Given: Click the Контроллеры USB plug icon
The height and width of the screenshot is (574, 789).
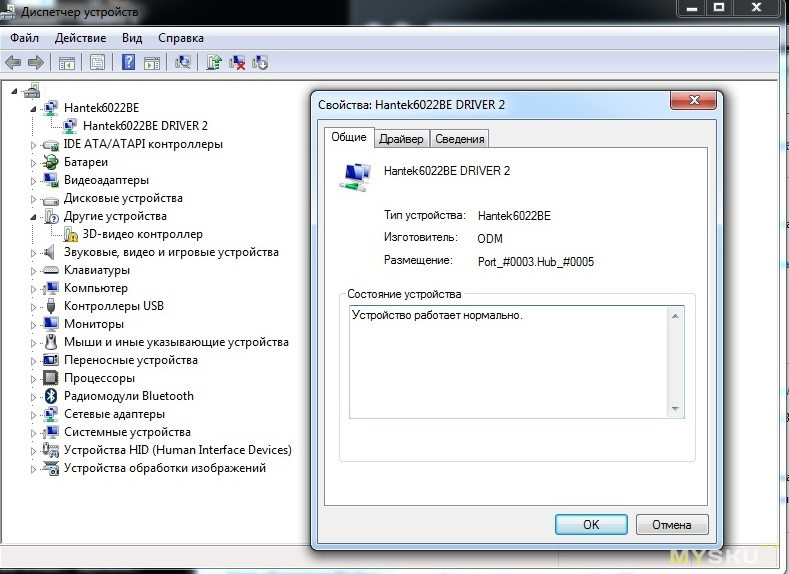Looking at the screenshot, I should point(51,306).
